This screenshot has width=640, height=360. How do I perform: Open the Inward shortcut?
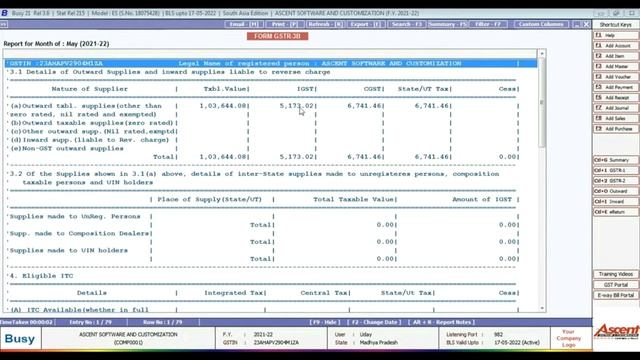coord(616,201)
